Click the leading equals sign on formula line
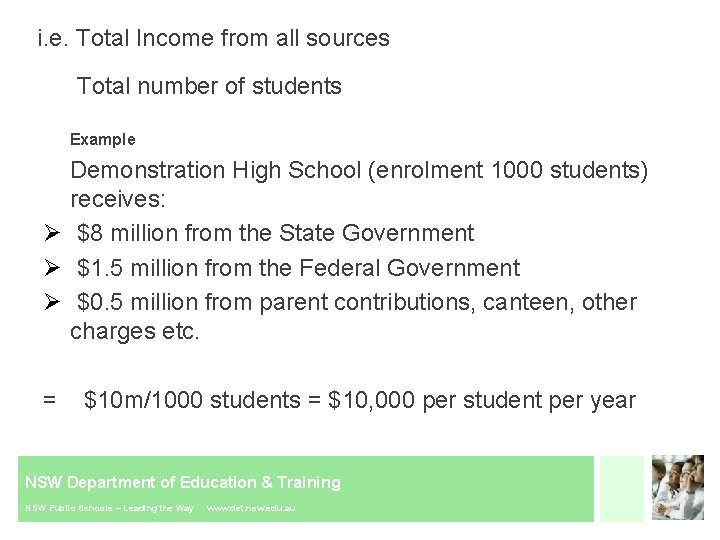Image resolution: width=720 pixels, height=540 pixels. pyautogui.click(x=49, y=399)
